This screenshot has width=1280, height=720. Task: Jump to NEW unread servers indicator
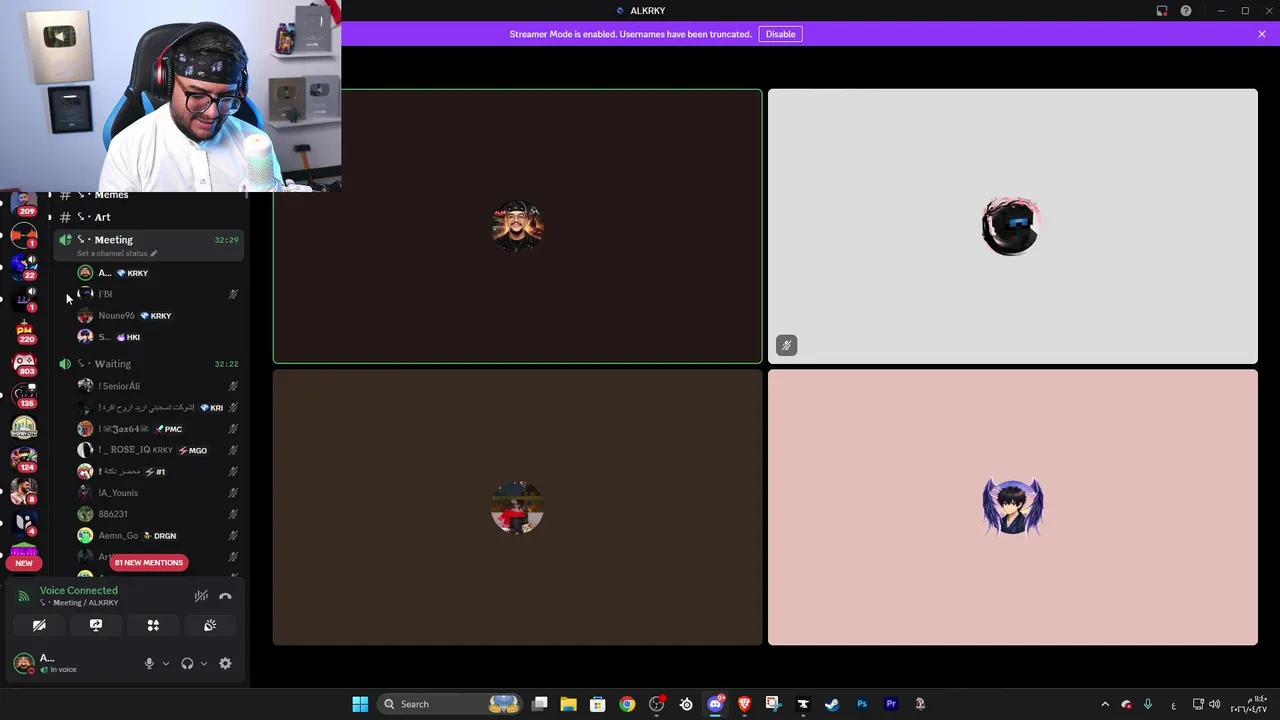click(24, 563)
